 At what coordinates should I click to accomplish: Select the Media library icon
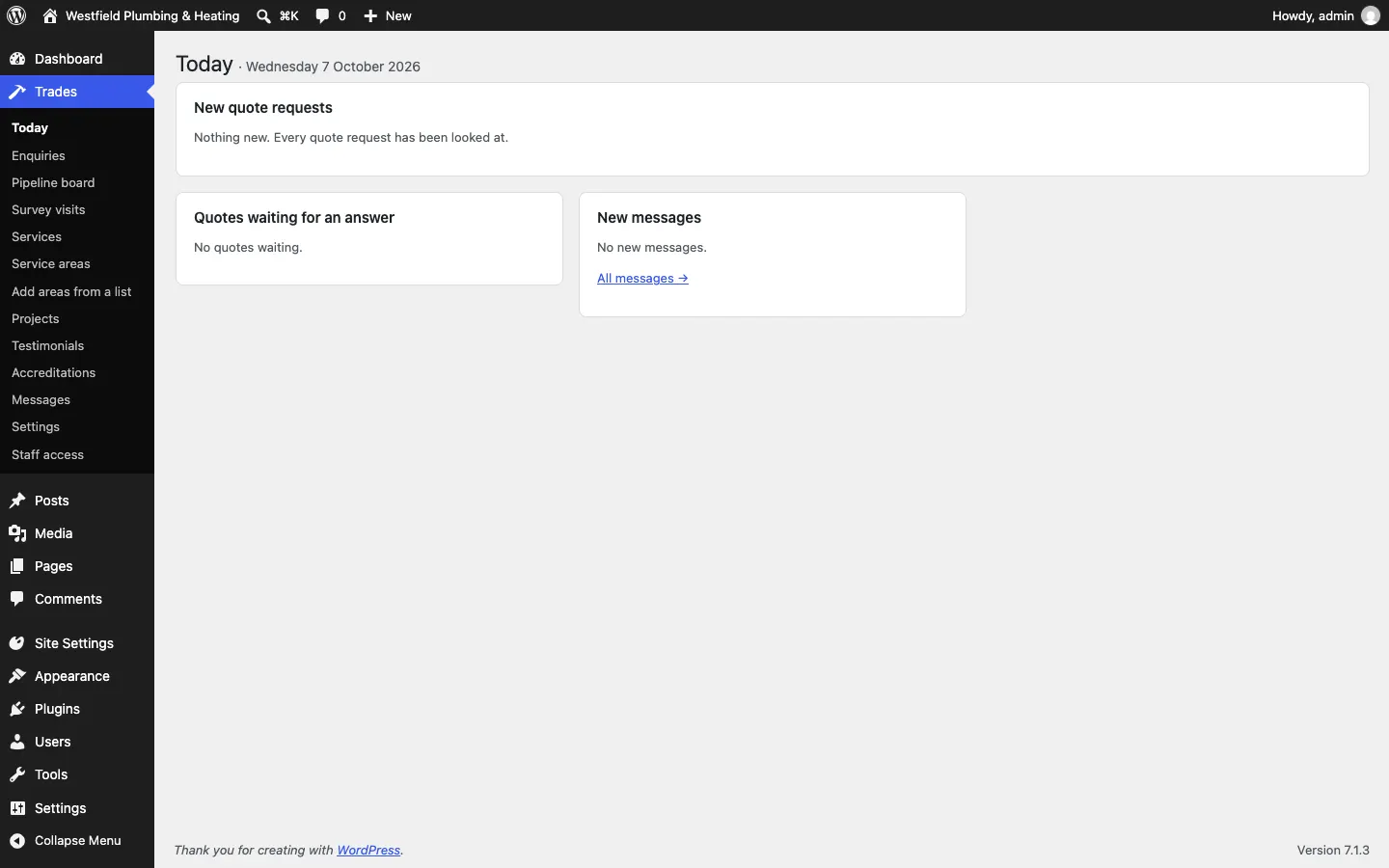coord(17,533)
